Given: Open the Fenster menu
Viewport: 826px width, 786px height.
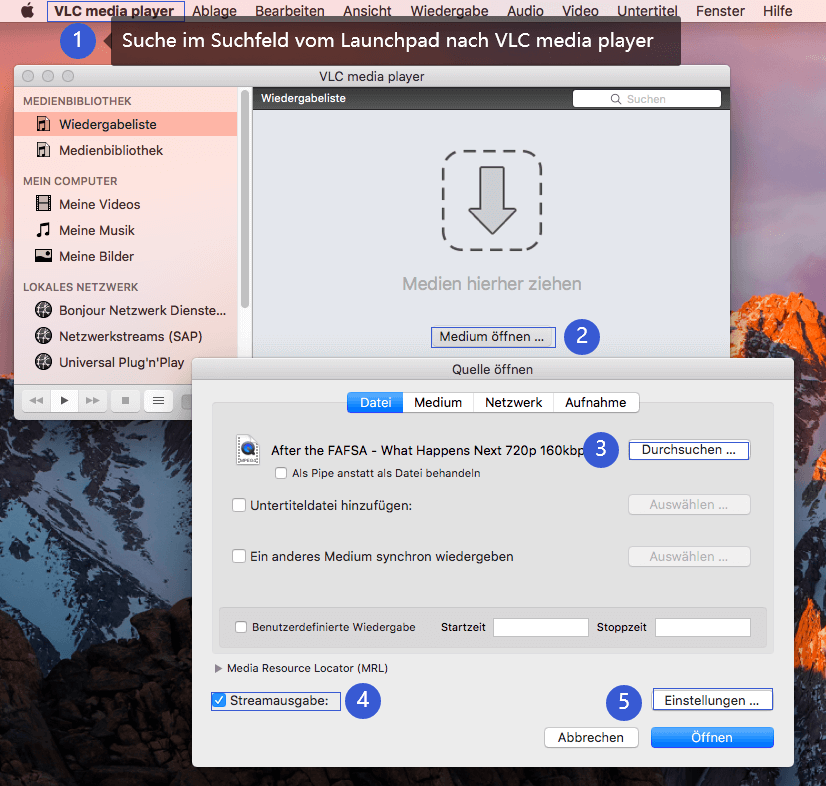Looking at the screenshot, I should [720, 11].
